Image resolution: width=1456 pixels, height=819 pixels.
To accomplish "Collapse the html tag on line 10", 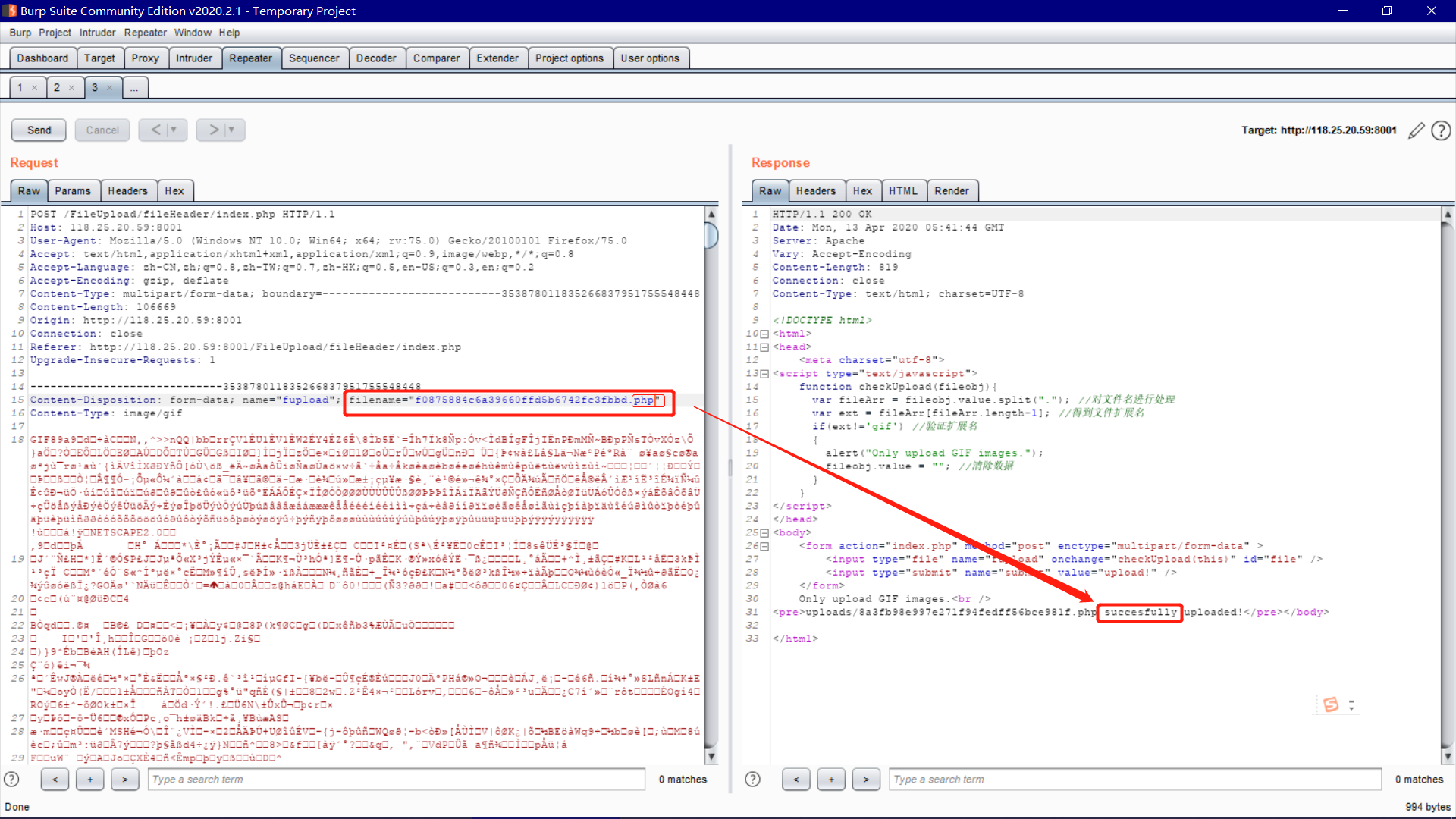I will click(764, 334).
